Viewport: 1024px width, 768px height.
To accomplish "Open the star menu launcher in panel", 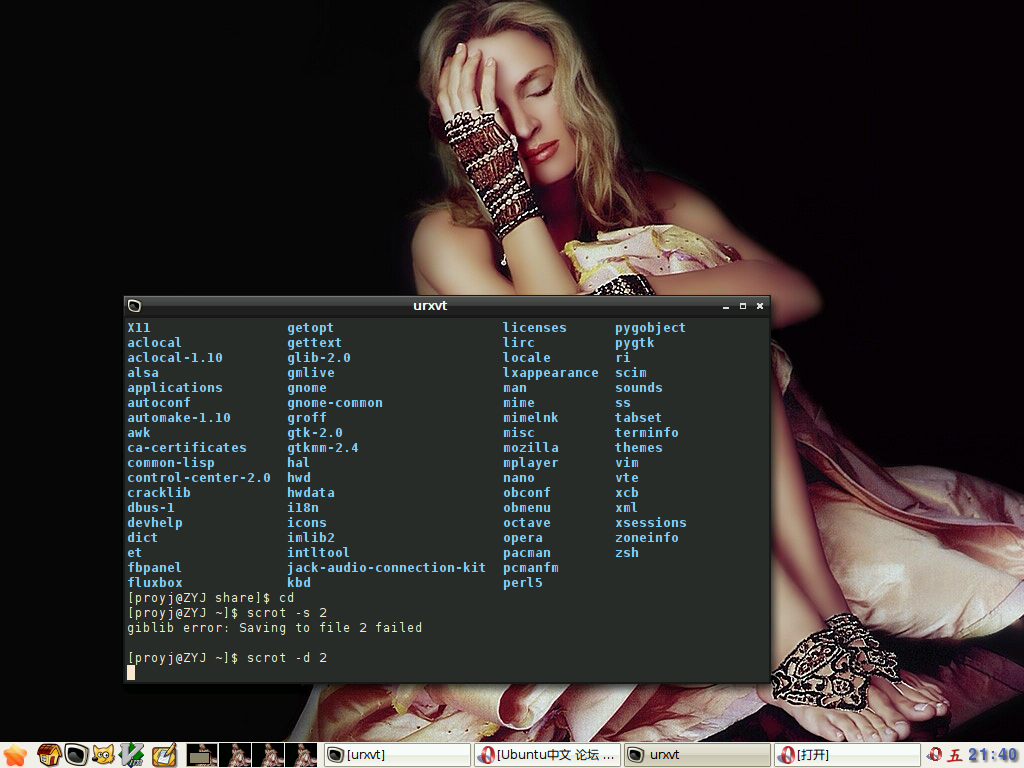I will click(14, 755).
